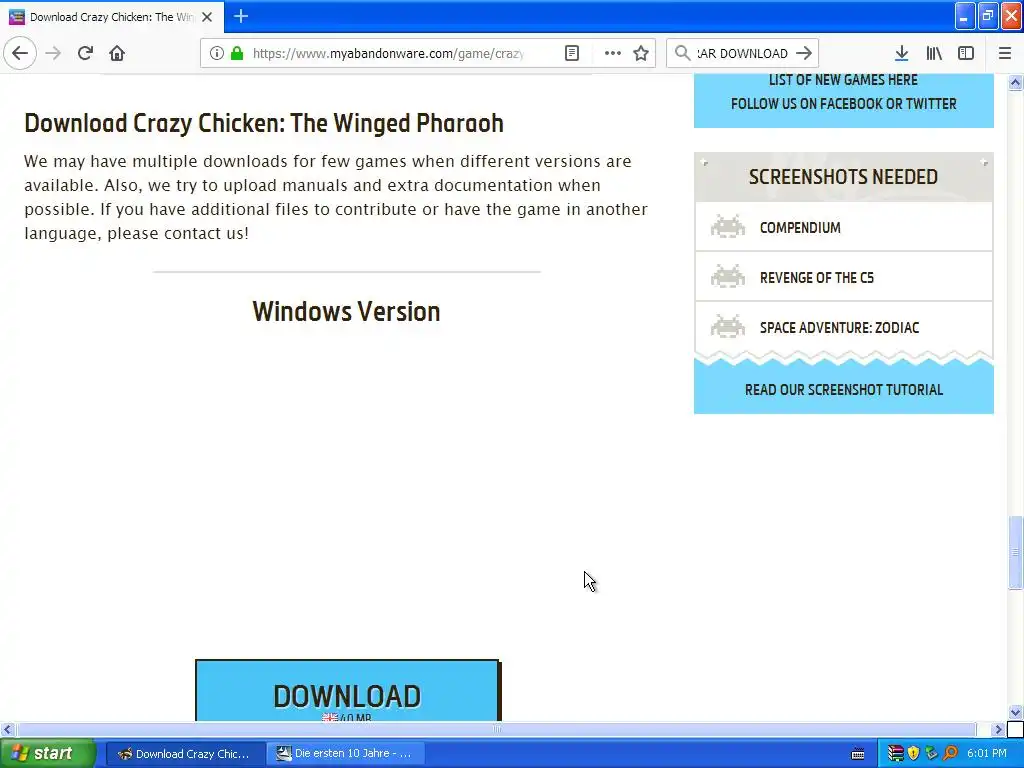Go back to the previous page
Viewport: 1024px width, 768px height.
click(20, 53)
